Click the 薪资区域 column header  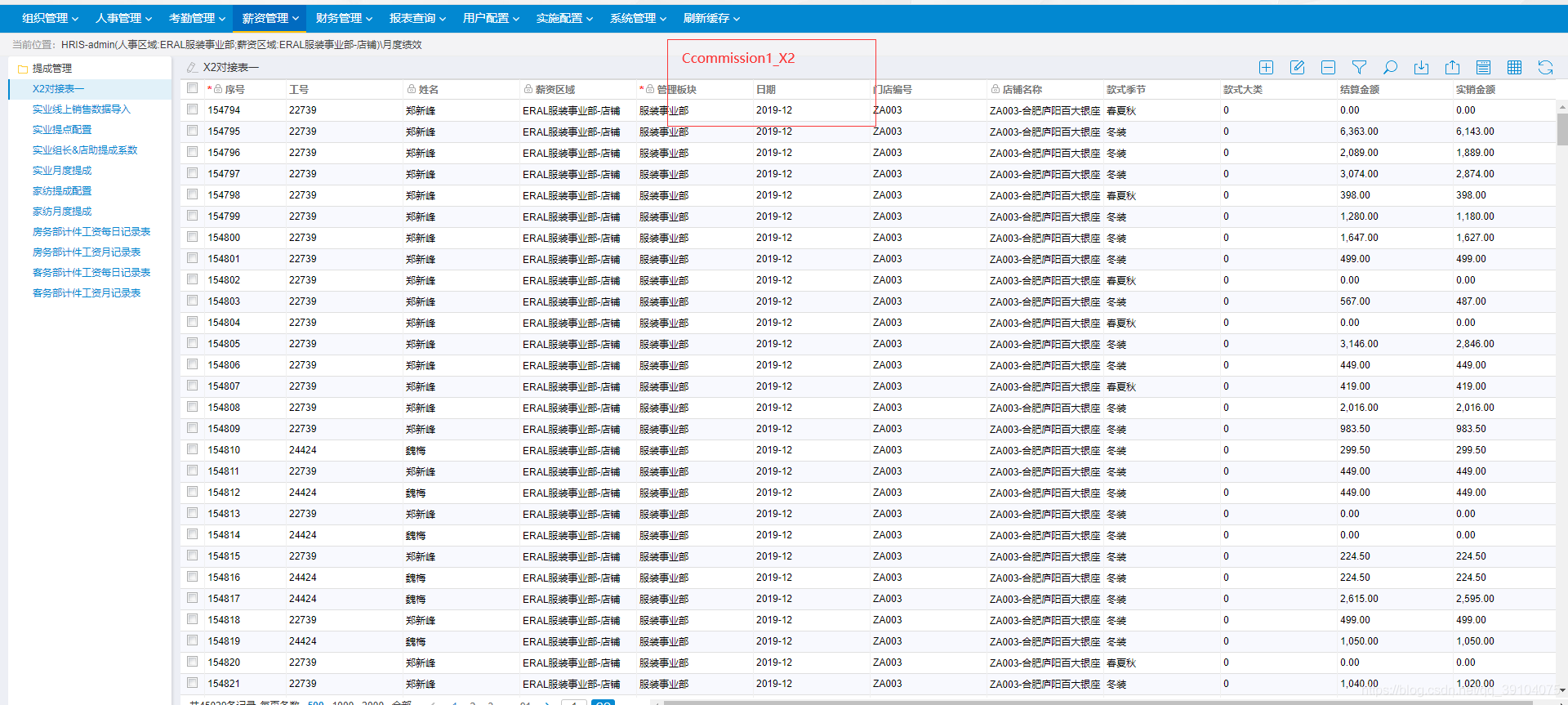(x=555, y=90)
